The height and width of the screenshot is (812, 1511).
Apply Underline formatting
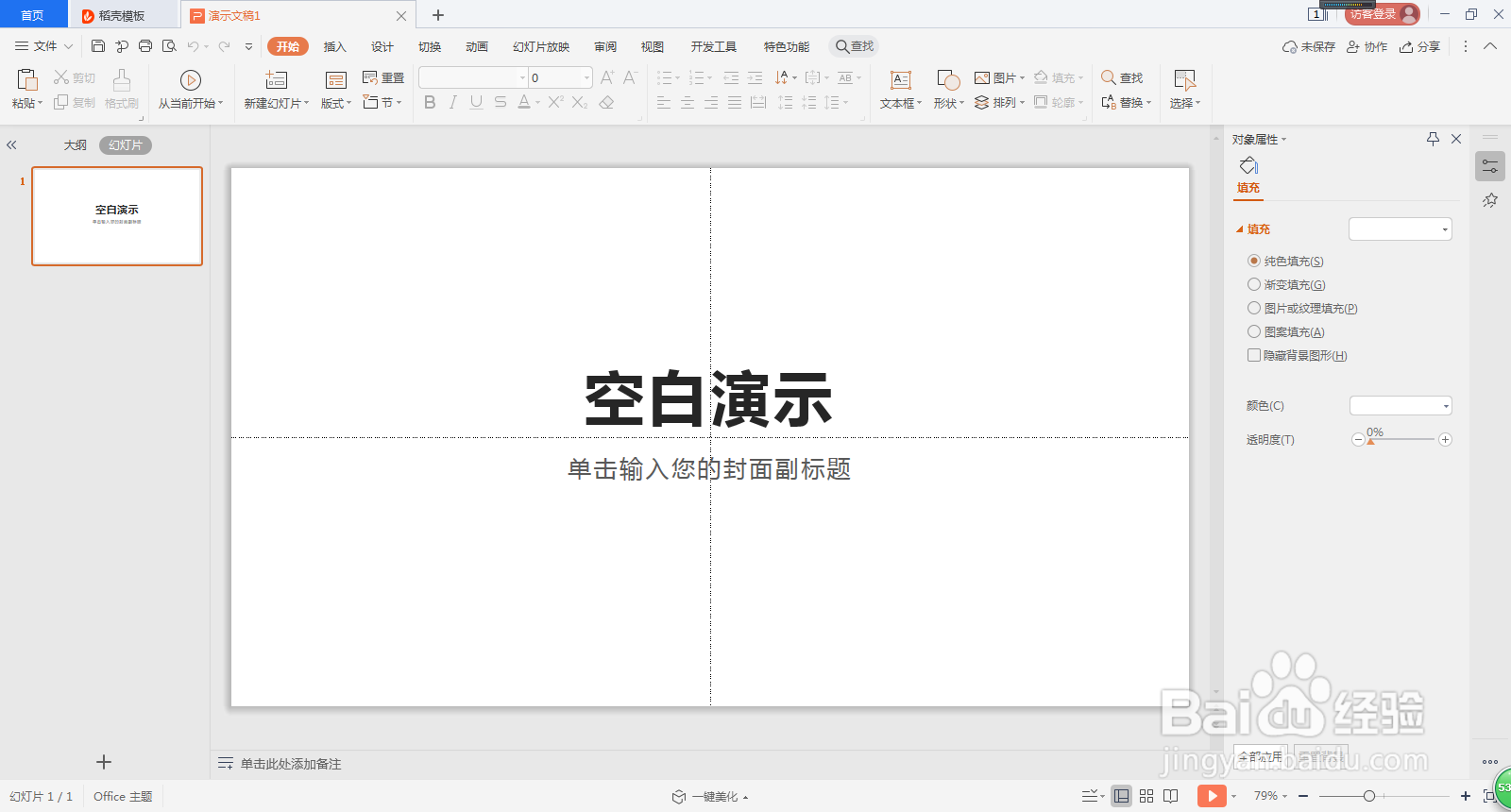(476, 102)
